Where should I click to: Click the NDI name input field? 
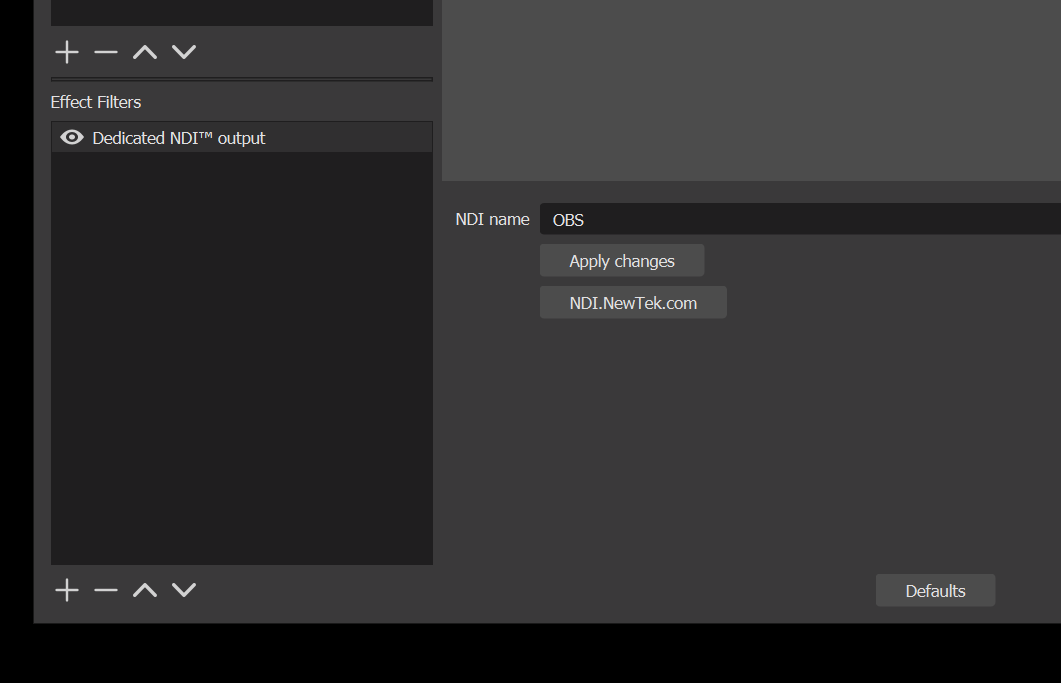[x=800, y=219]
